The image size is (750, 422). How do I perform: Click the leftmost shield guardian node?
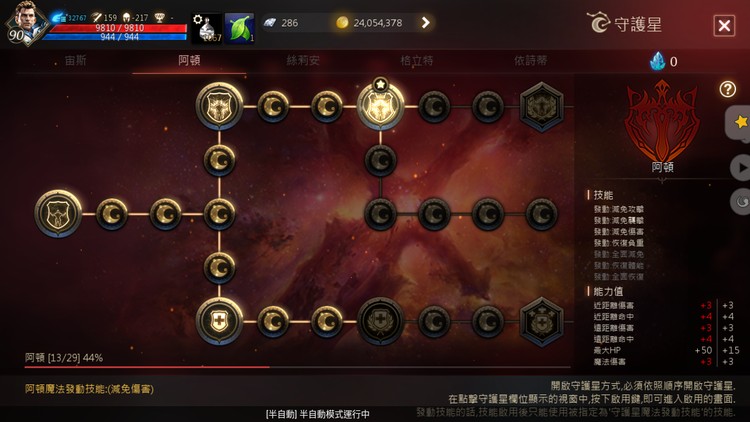(58, 213)
